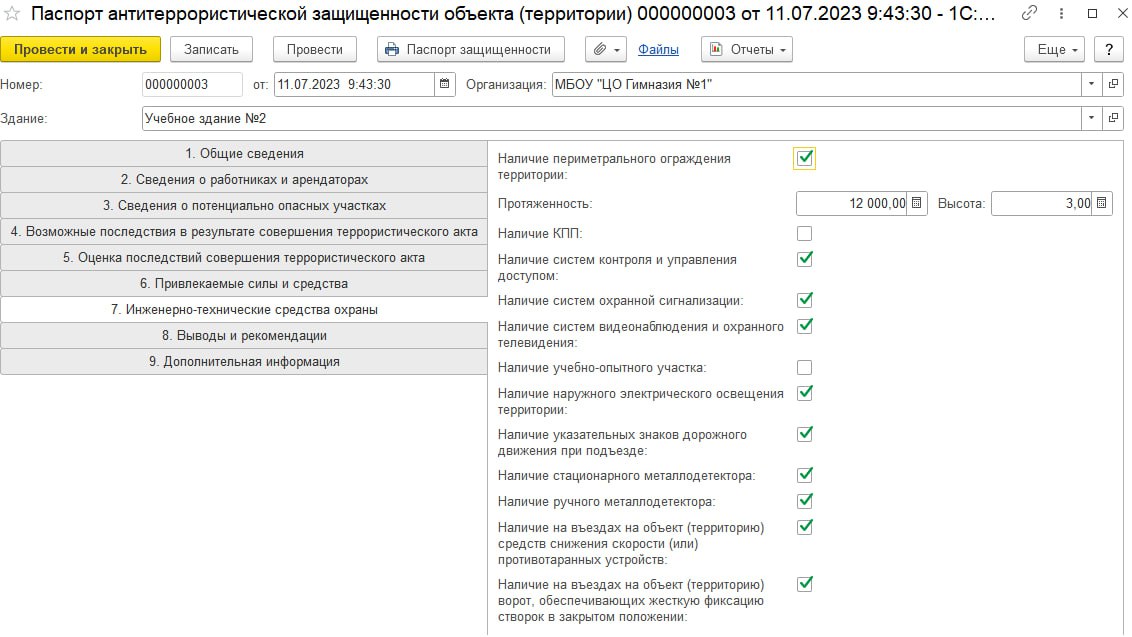Copy document link via chain icon
The width and height of the screenshot is (1132, 637).
tap(1030, 14)
